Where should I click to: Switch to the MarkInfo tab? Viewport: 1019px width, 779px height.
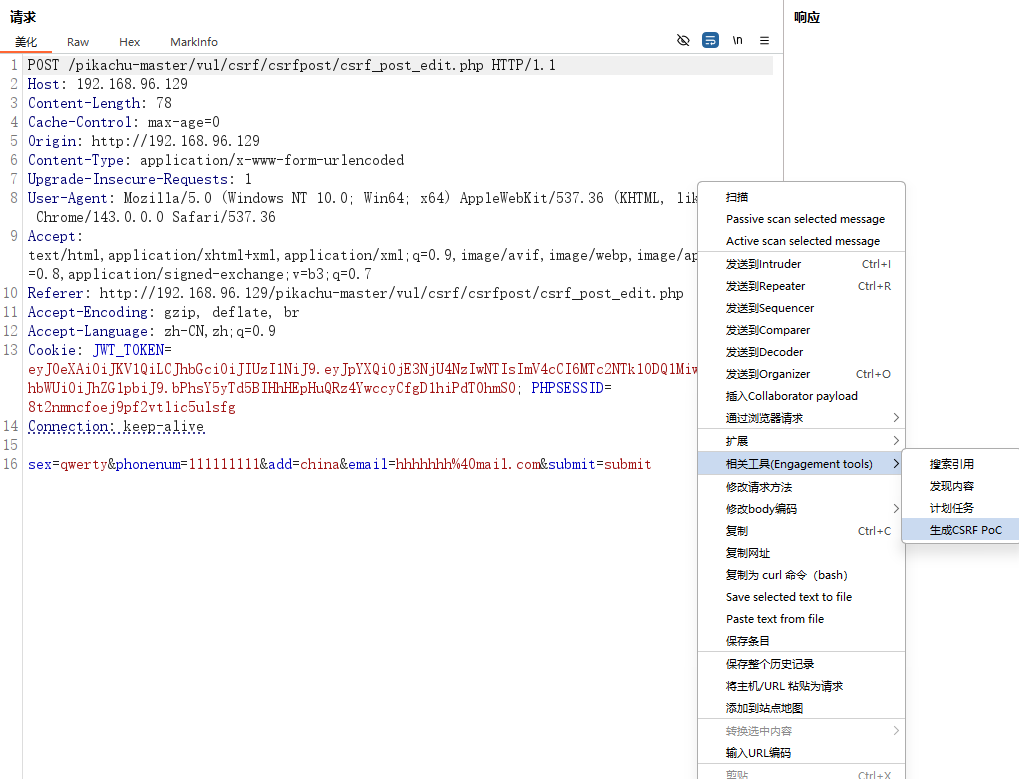click(194, 42)
